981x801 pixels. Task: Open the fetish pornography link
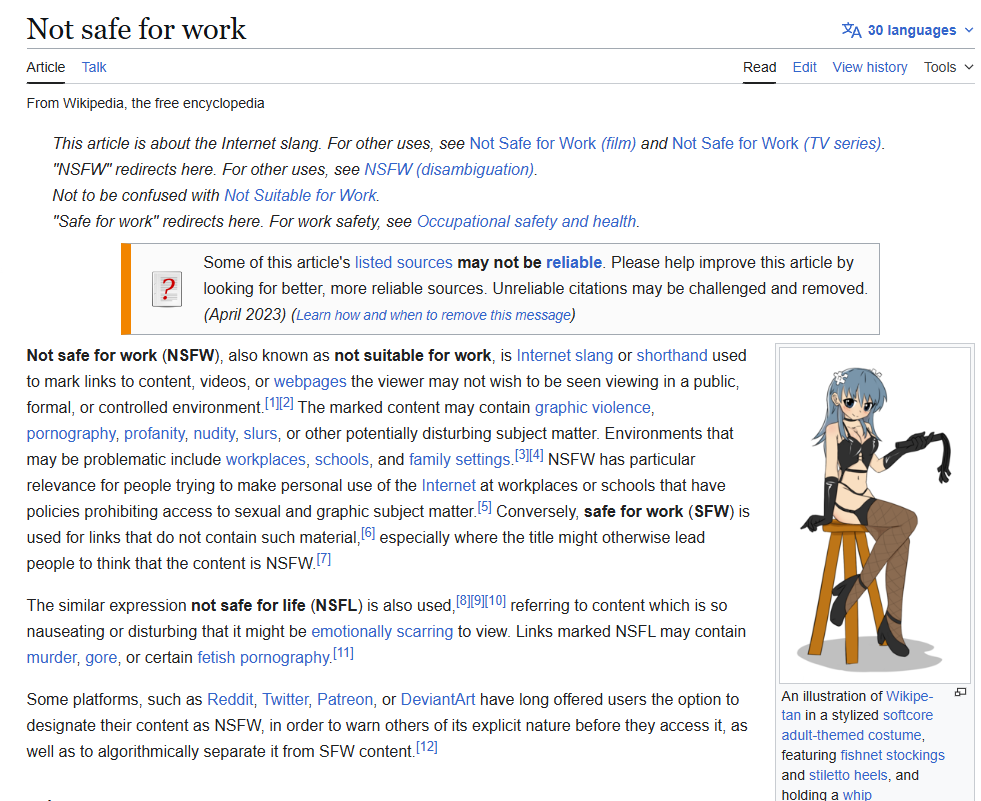[263, 658]
